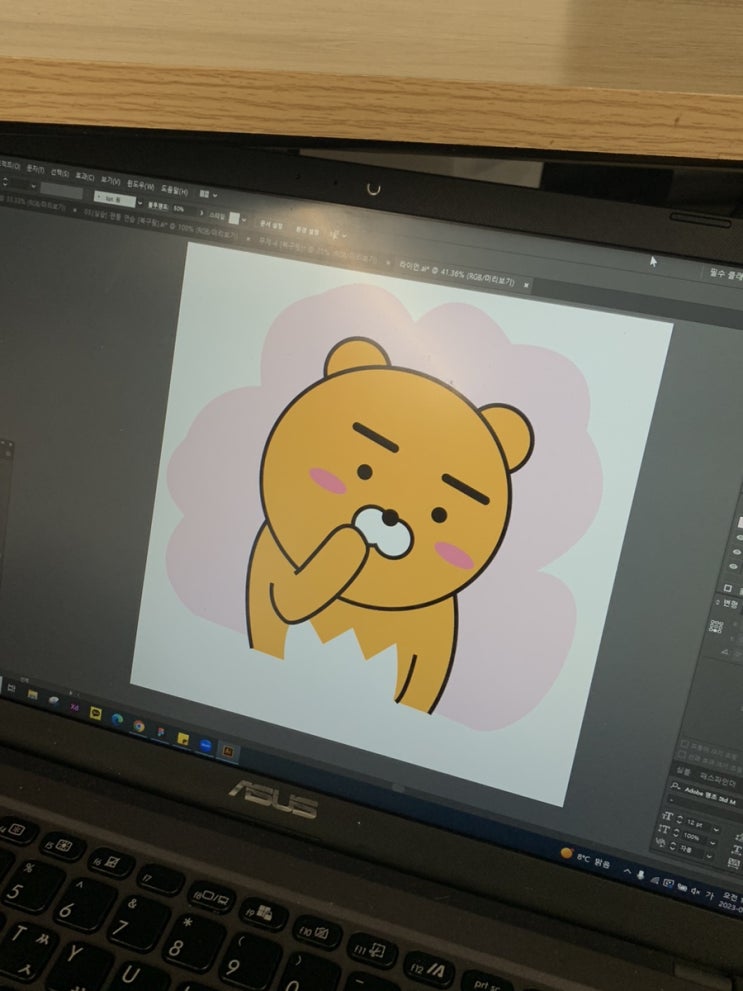Click the font size TT icon
Viewport: 743px width, 991px height.
[x=667, y=817]
